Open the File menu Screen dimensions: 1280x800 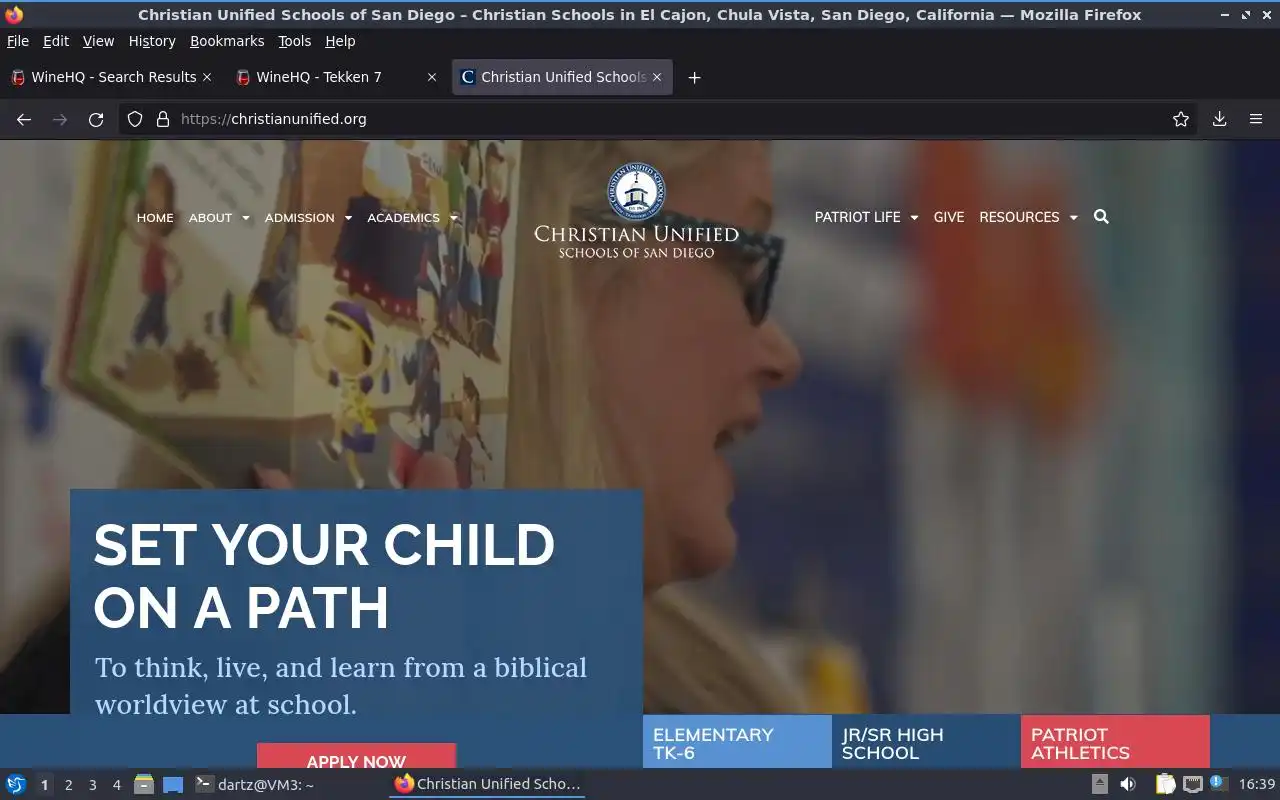click(x=18, y=41)
